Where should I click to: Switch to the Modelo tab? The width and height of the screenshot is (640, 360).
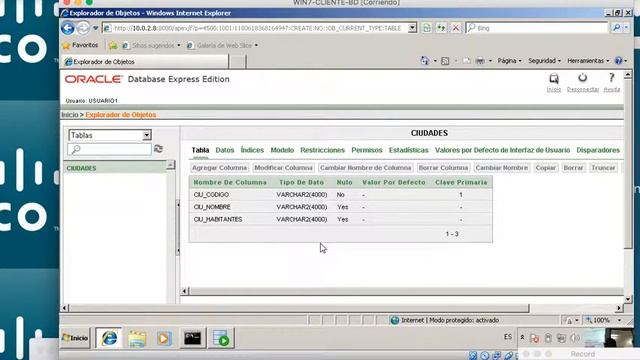tap(282, 150)
